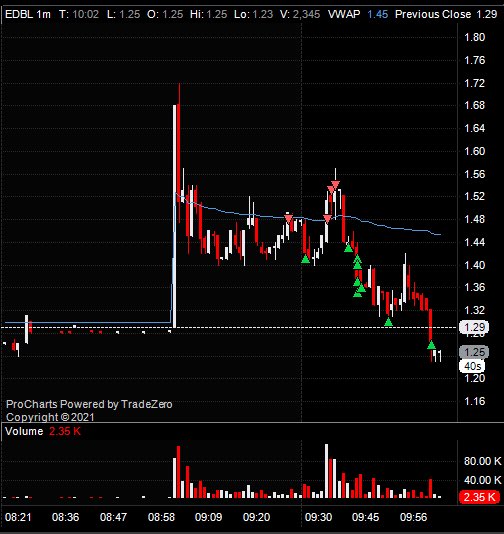Click the red 2.35 K next to Volume

tap(65, 431)
